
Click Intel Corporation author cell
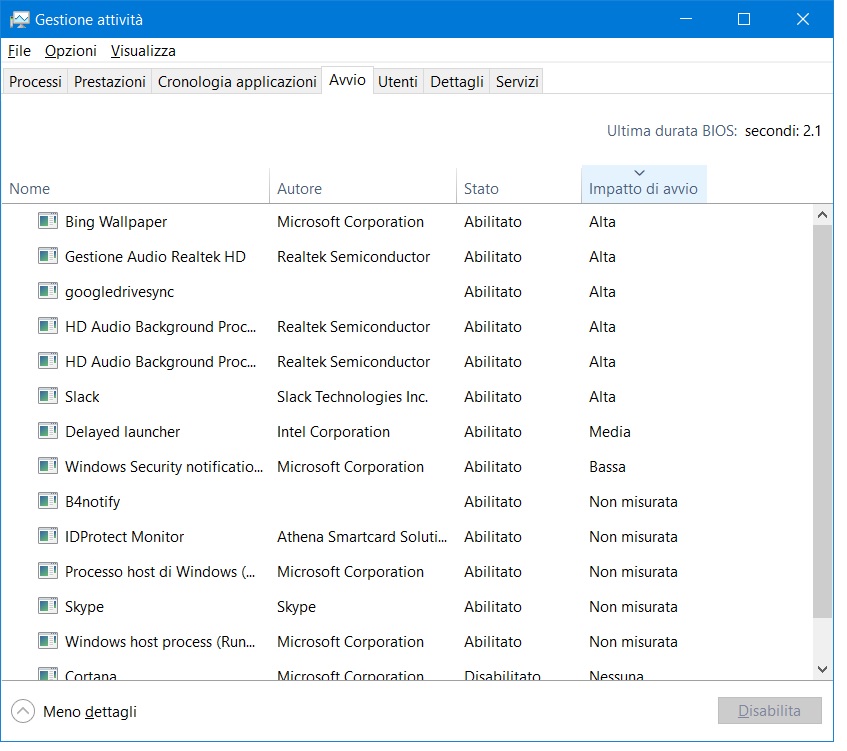(x=333, y=432)
